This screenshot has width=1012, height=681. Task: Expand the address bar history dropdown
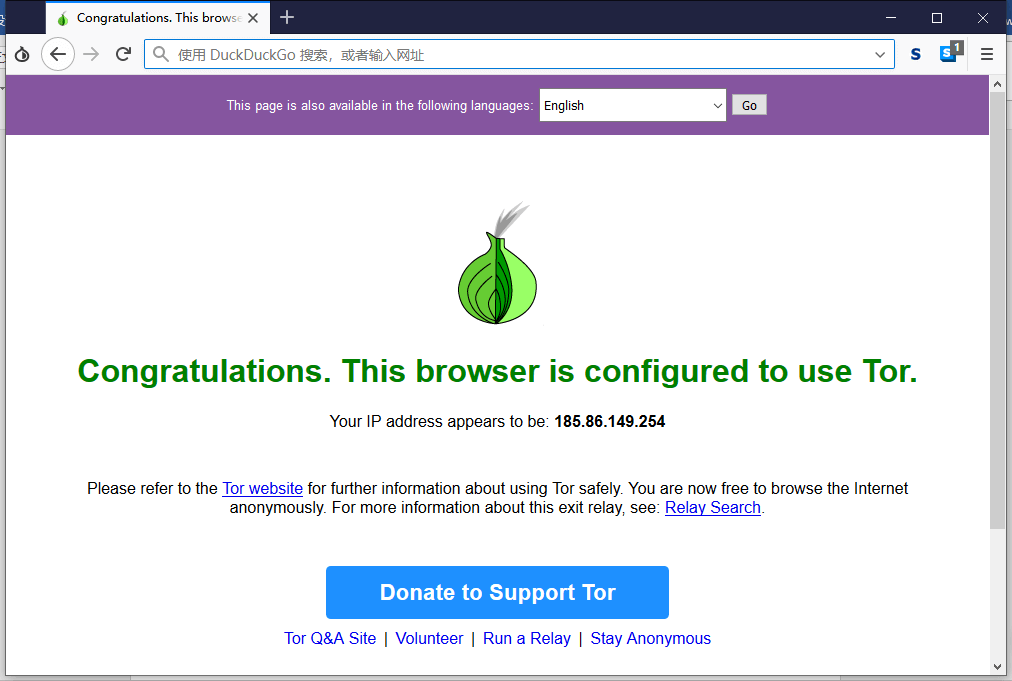(879, 55)
